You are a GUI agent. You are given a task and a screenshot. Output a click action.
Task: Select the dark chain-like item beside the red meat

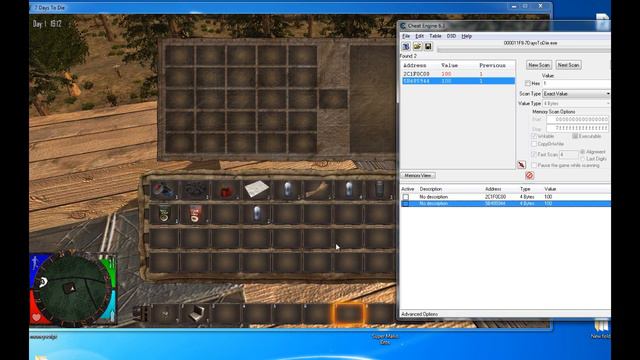point(195,190)
